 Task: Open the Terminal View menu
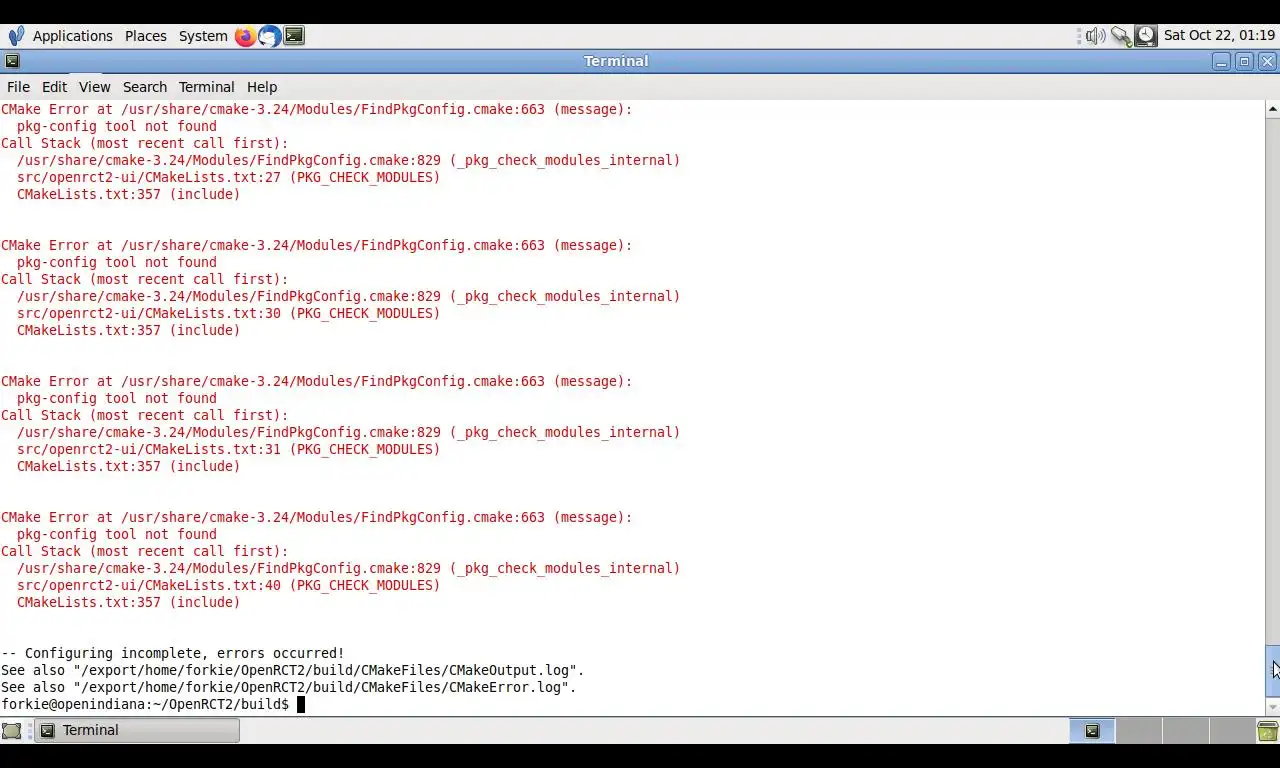click(x=94, y=87)
